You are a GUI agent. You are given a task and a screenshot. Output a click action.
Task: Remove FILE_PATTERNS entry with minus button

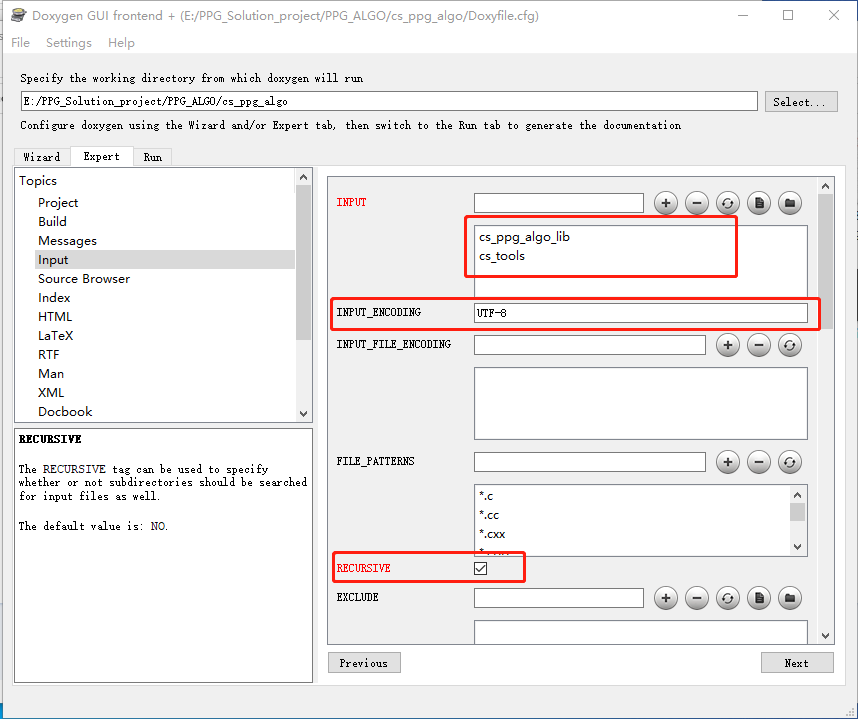(x=758, y=462)
